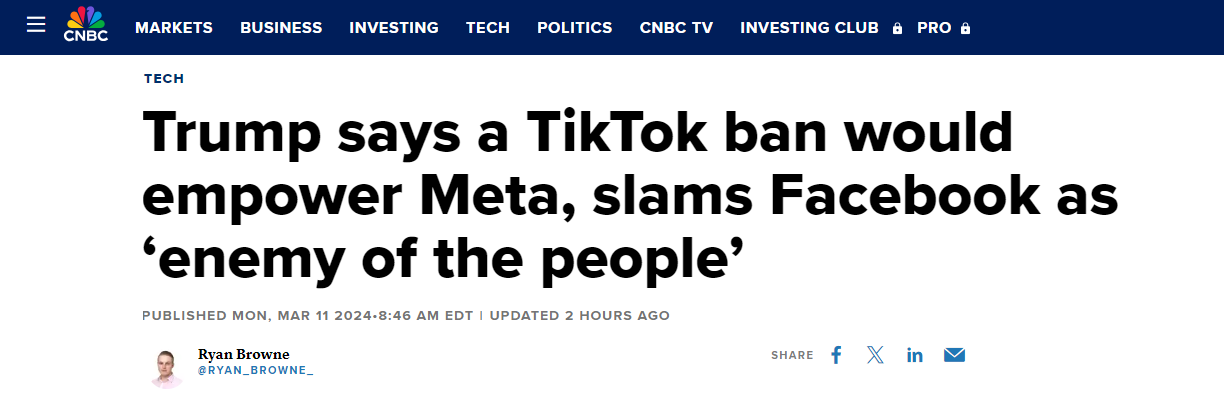Click Ryan Browne's author photo

click(x=165, y=368)
